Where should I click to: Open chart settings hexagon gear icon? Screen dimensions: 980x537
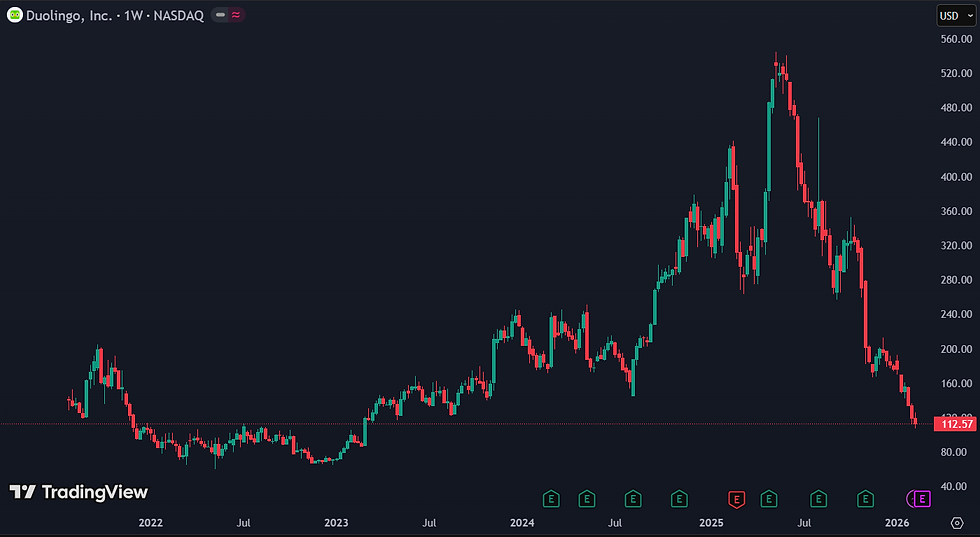(x=957, y=523)
